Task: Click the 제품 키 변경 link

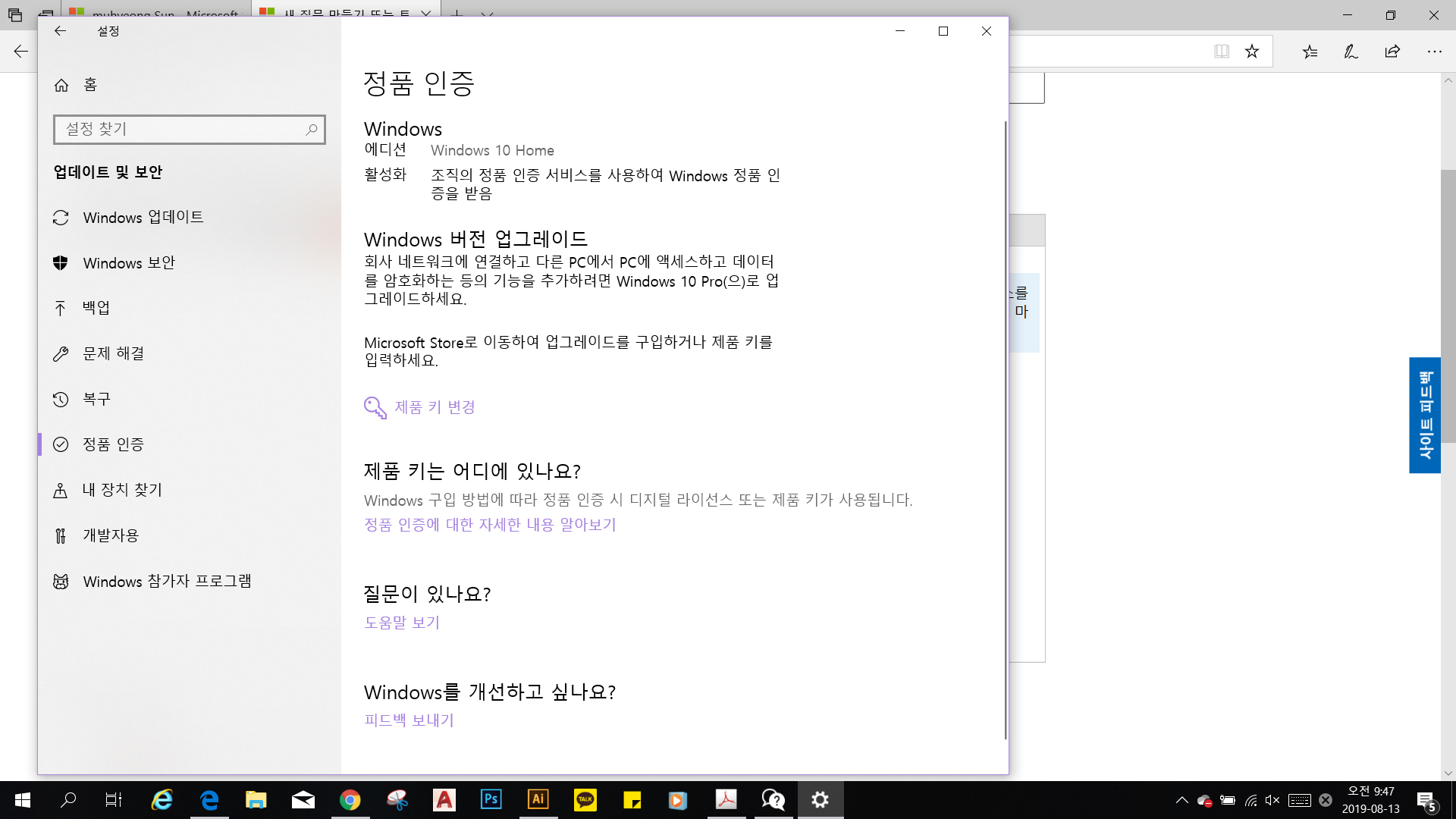Action: (435, 407)
